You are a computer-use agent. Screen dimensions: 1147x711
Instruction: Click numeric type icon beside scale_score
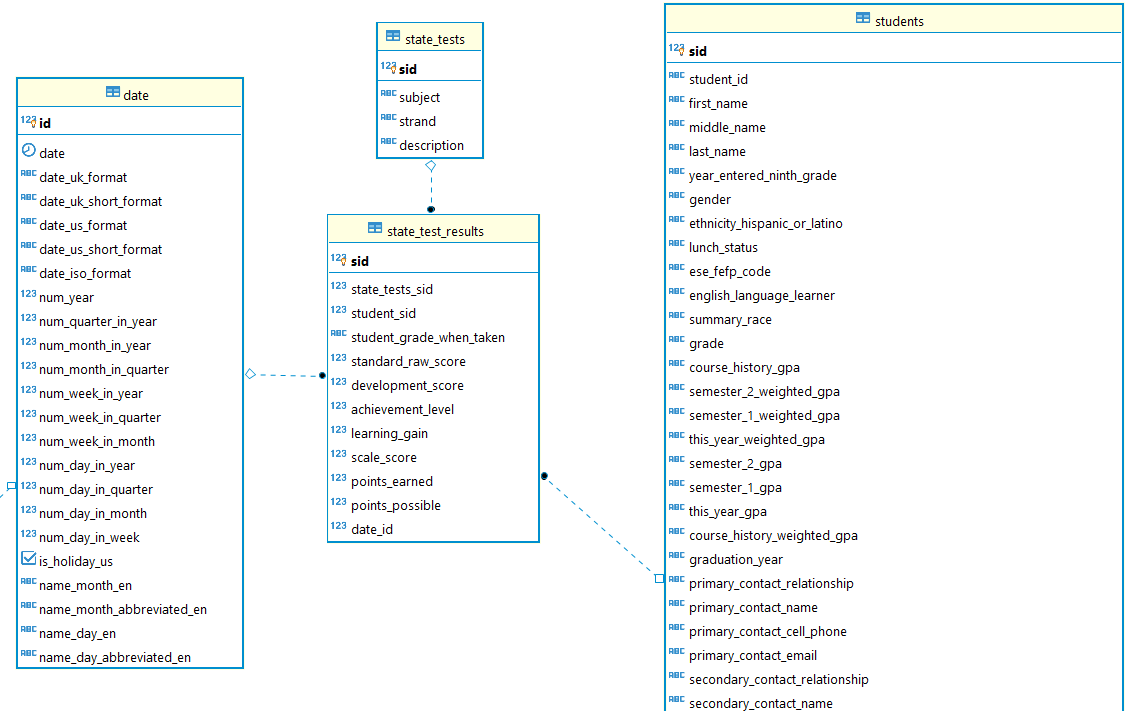[x=338, y=456]
